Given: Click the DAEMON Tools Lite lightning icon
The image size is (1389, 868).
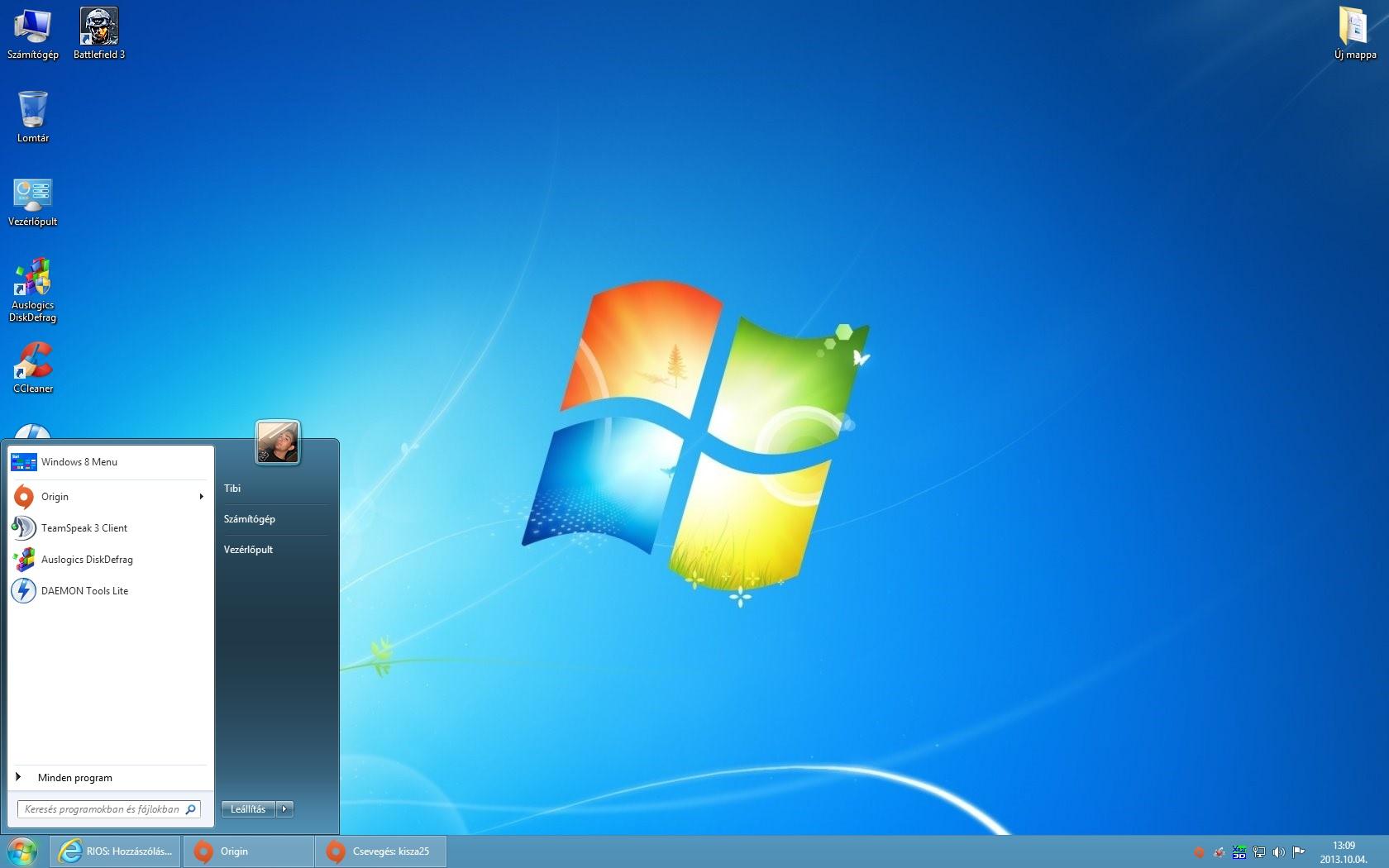Looking at the screenshot, I should [23, 591].
